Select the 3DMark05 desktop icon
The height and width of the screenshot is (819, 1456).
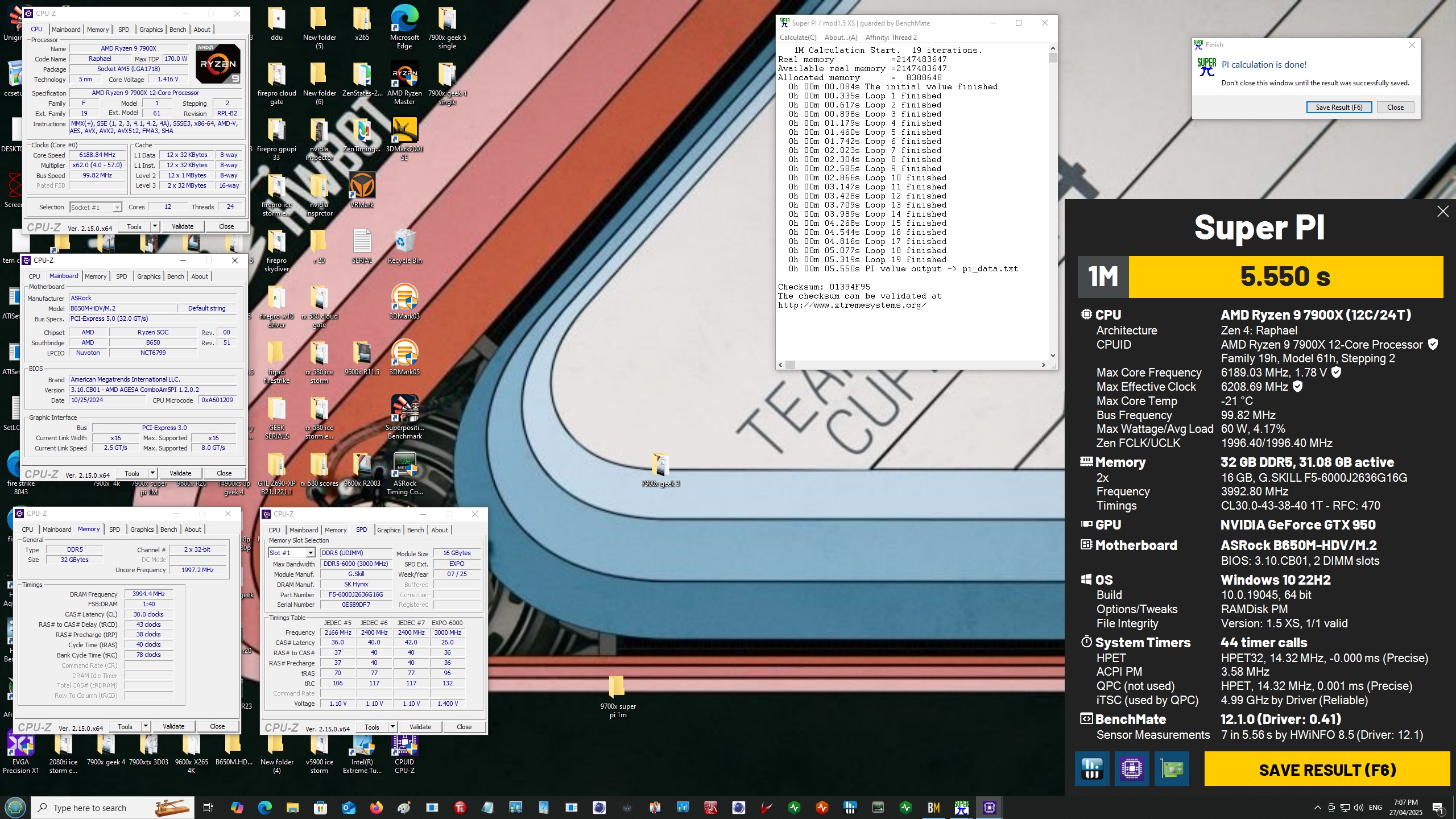click(404, 358)
